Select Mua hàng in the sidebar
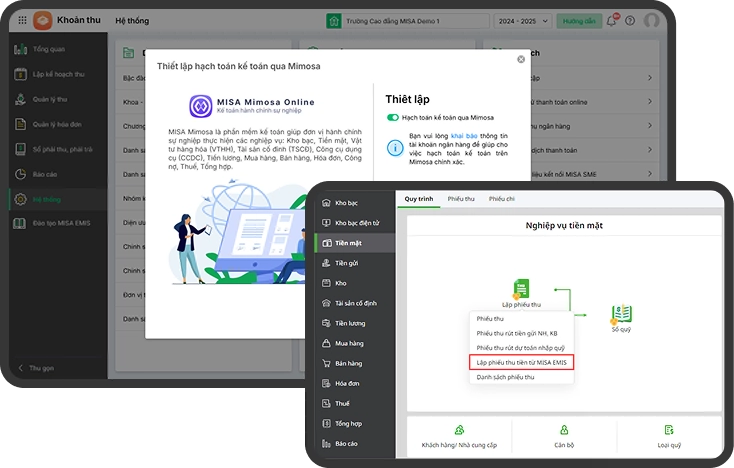Image resolution: width=734 pixels, height=468 pixels. 348,343
